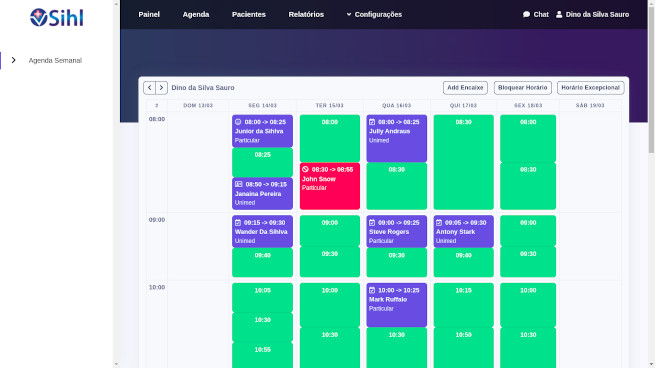Viewport: 655px width, 368px height.
Task: Select free 10:55 slot on Monday
Action: click(262, 355)
